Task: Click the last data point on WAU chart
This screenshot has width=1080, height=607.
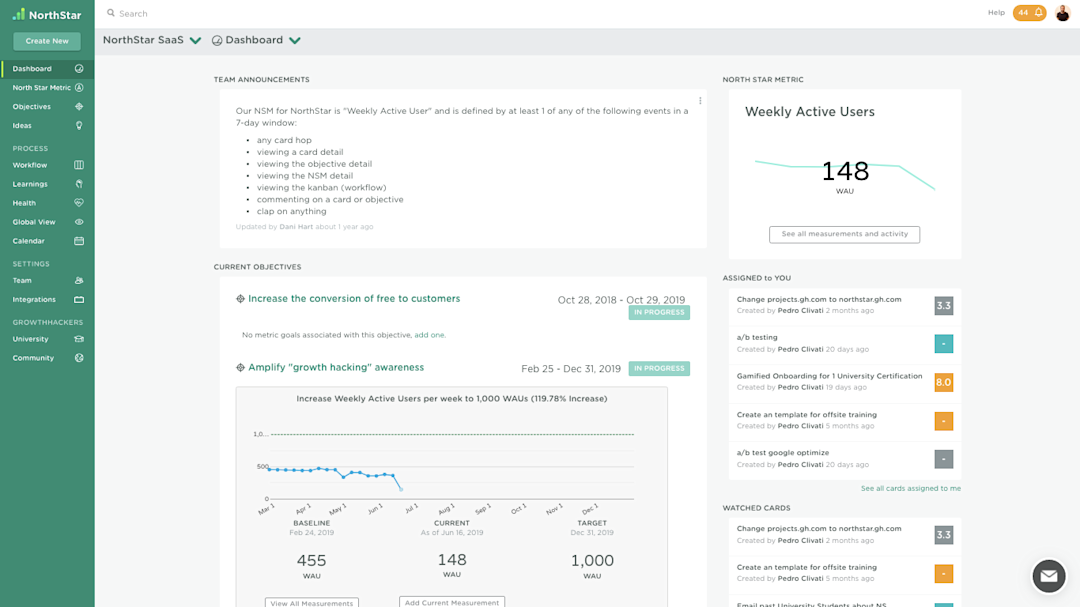Action: [402, 489]
